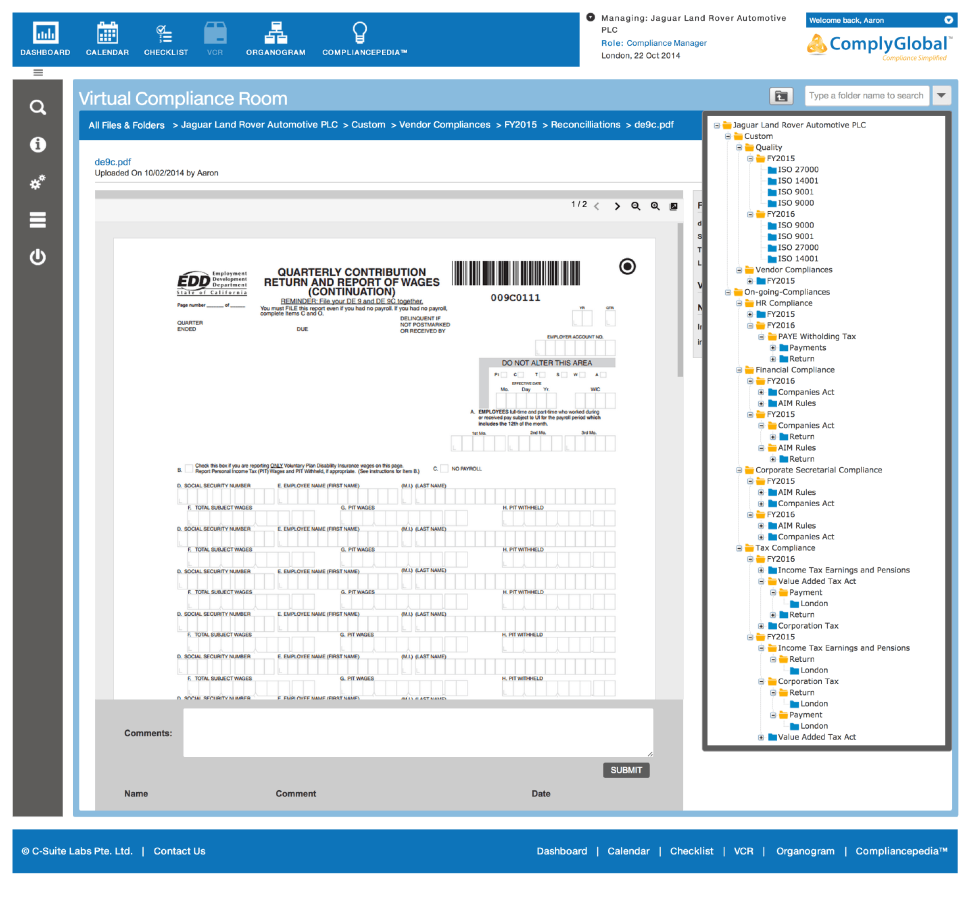
Task: Click the Managing company switcher dot icon
Action: coord(590,17)
